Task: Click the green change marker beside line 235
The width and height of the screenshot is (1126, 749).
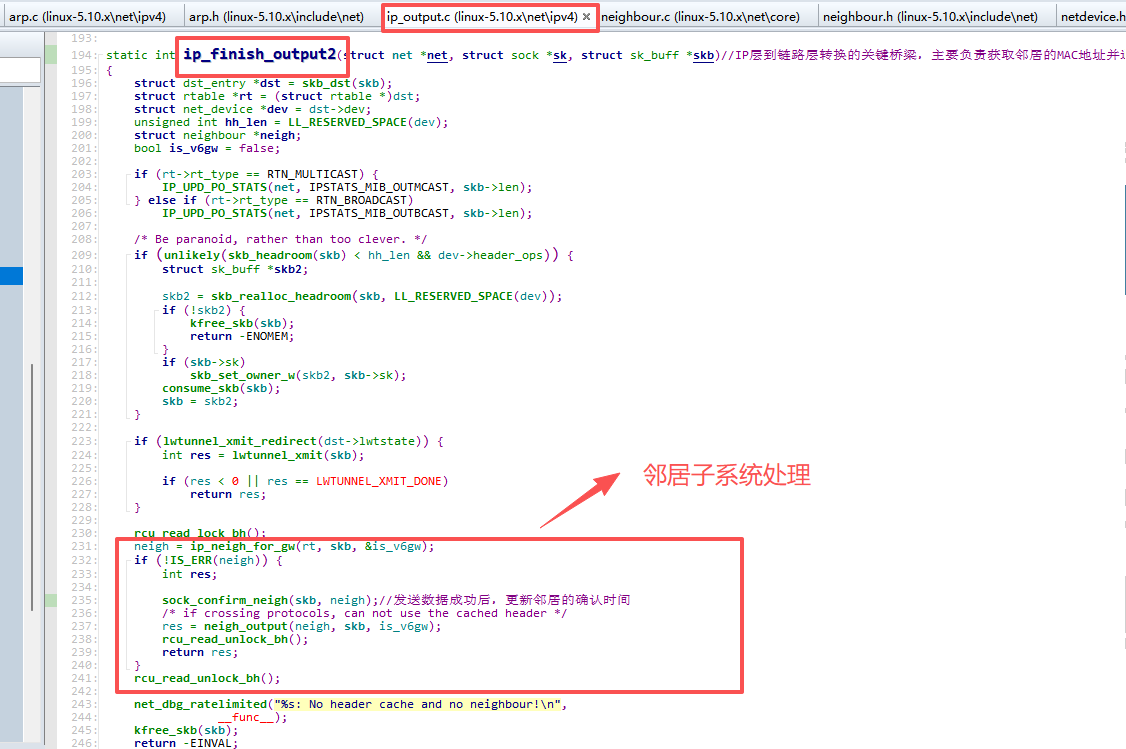Action: pyautogui.click(x=51, y=600)
